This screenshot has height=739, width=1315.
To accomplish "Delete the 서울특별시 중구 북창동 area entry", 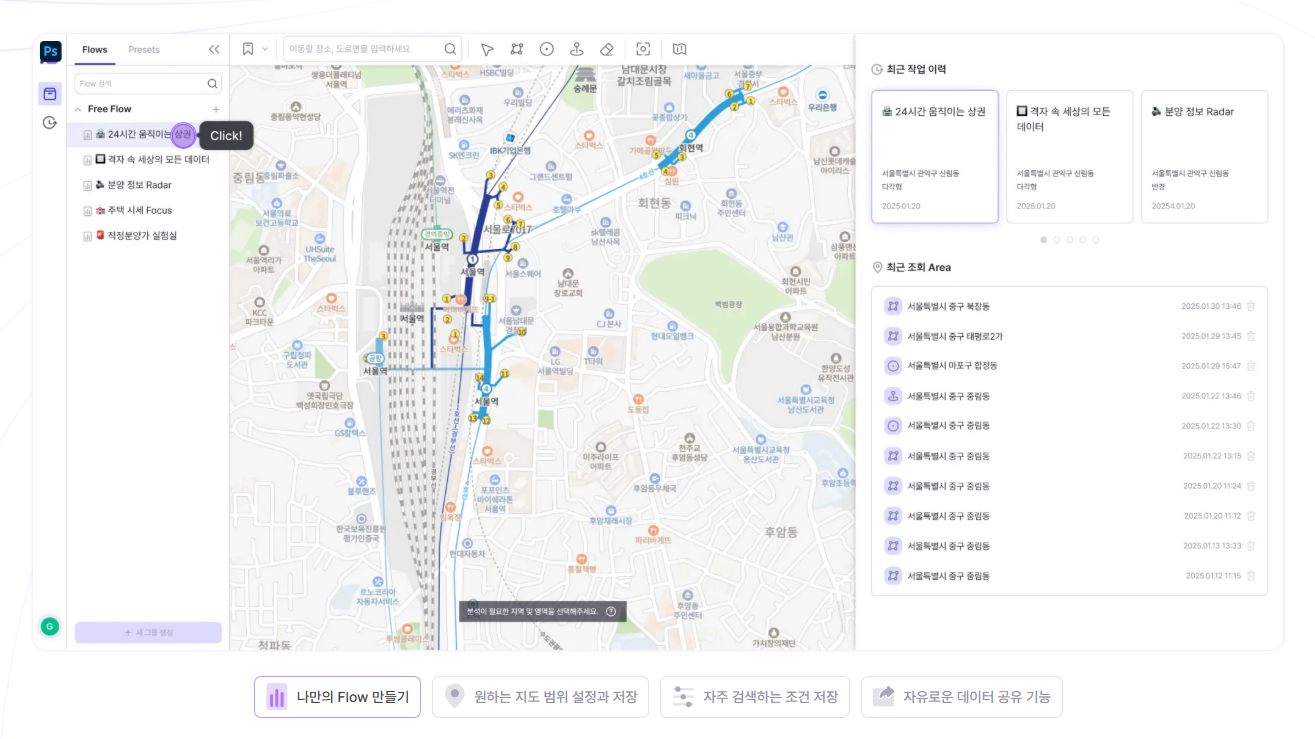I will (x=1251, y=306).
